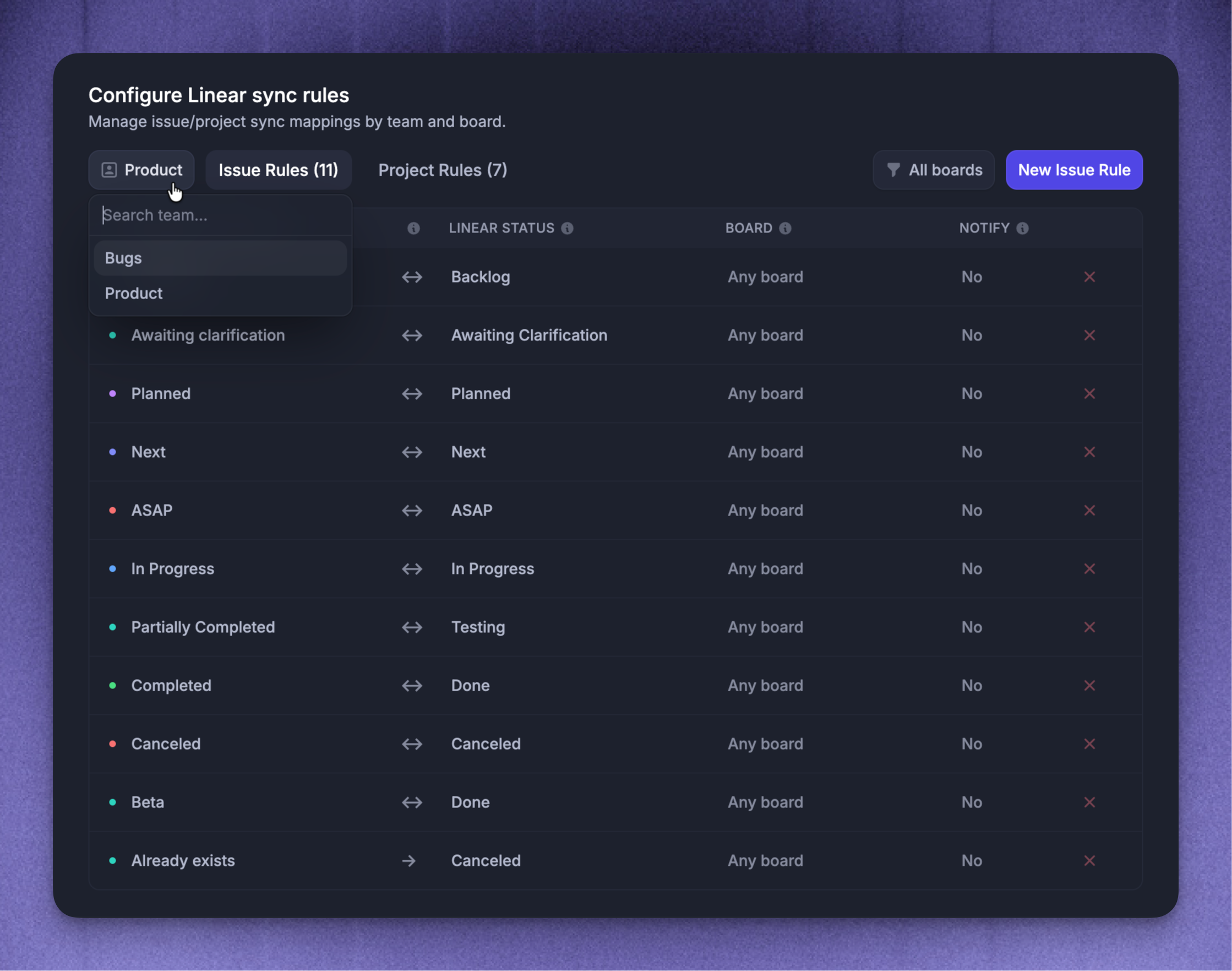Delete the Canceled-to-Canceled two-way rule
This screenshot has width=1232, height=971.
1089,744
